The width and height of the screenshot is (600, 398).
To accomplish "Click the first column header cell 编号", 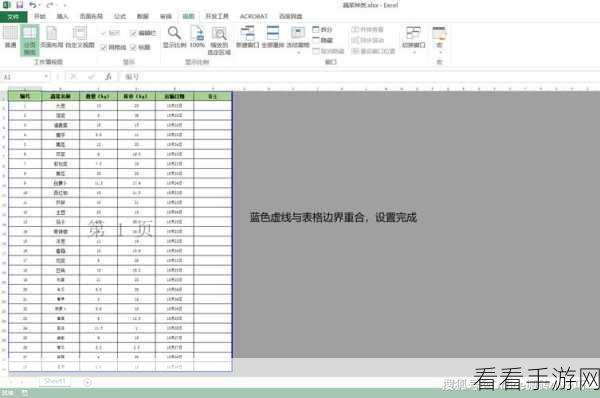I will pos(25,96).
